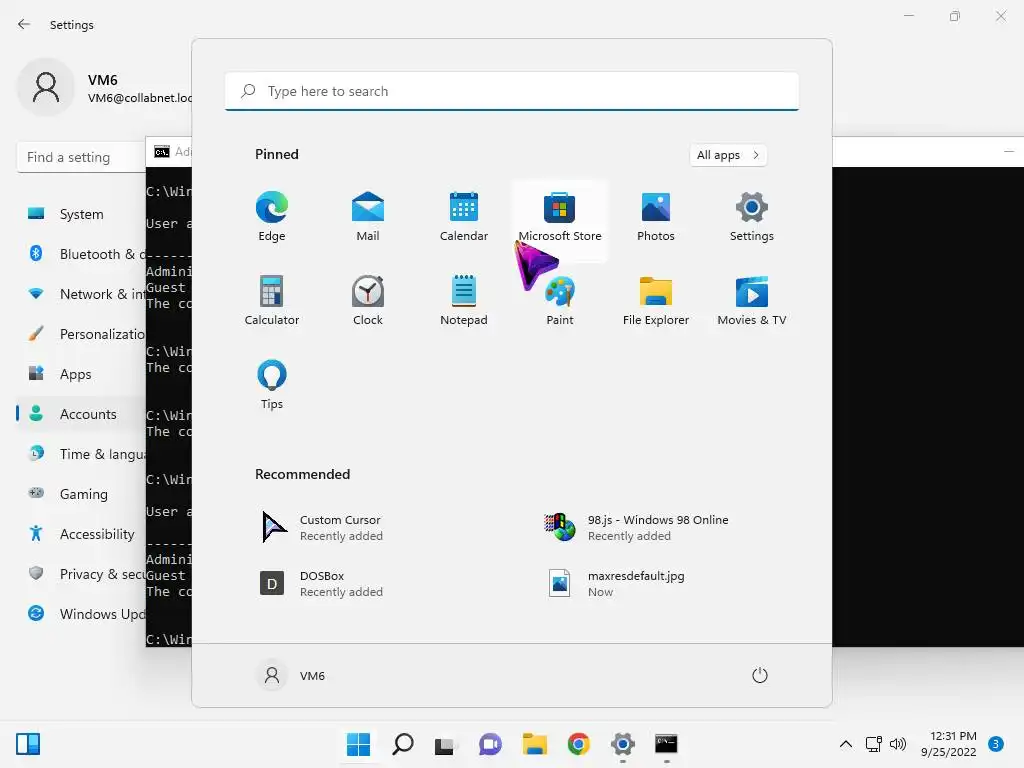Select Apps in Settings sidebar
The height and width of the screenshot is (768, 1024).
(81, 374)
